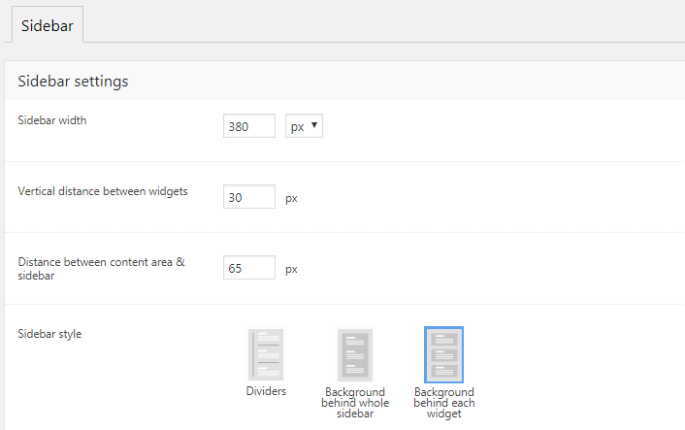Focus the vertical distance field showing 30

point(249,197)
